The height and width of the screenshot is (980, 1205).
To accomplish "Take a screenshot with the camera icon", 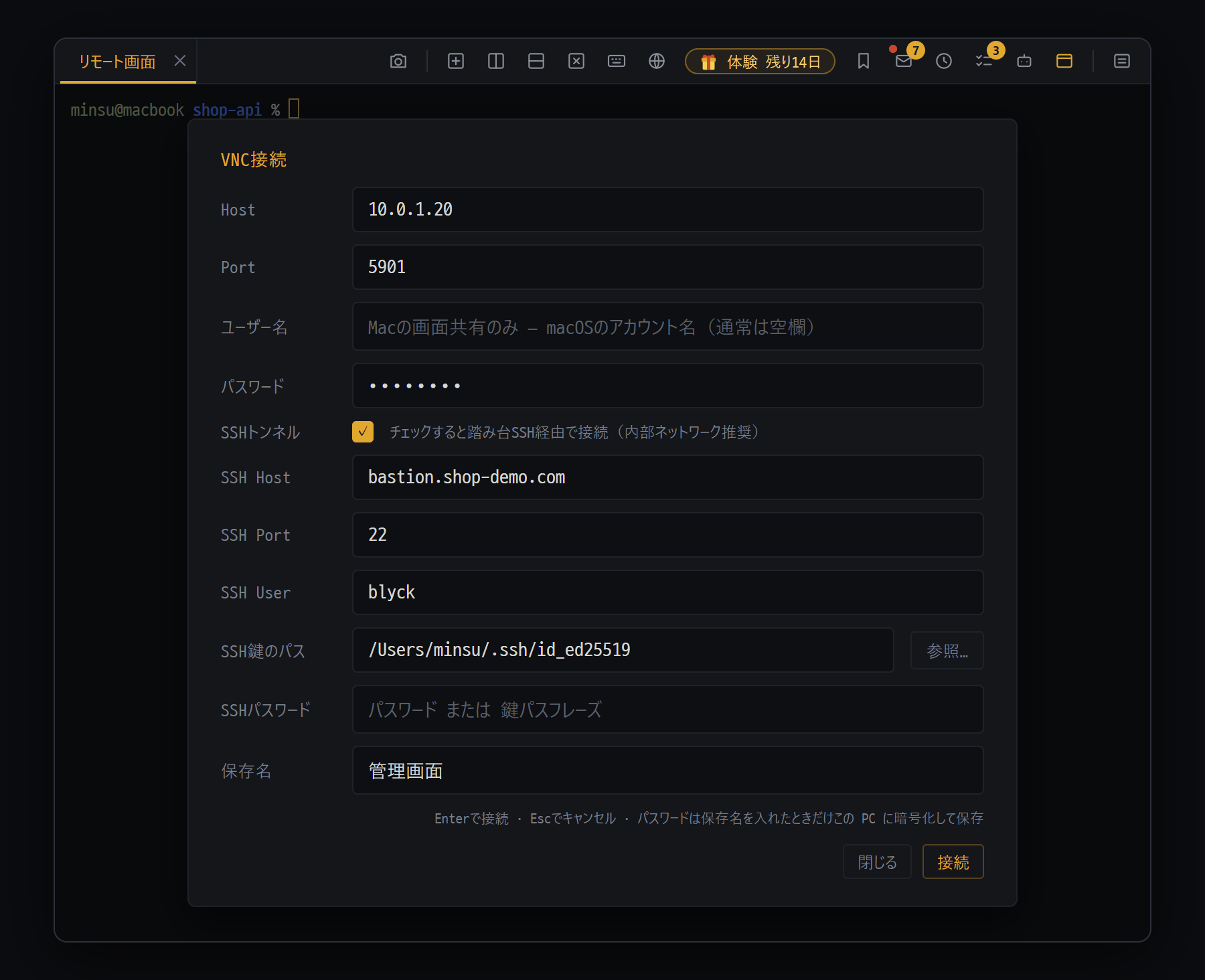I will pos(398,62).
